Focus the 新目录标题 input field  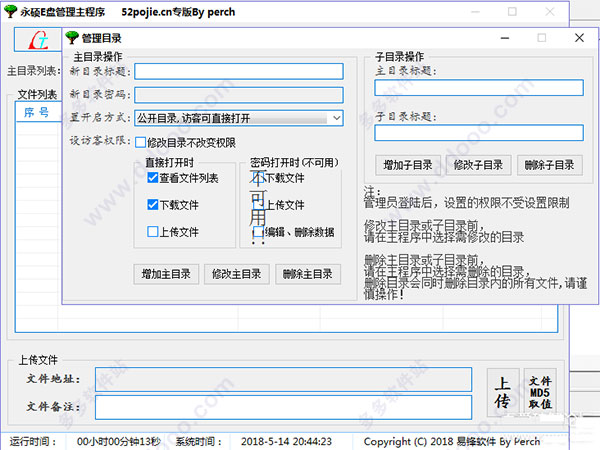click(x=239, y=72)
